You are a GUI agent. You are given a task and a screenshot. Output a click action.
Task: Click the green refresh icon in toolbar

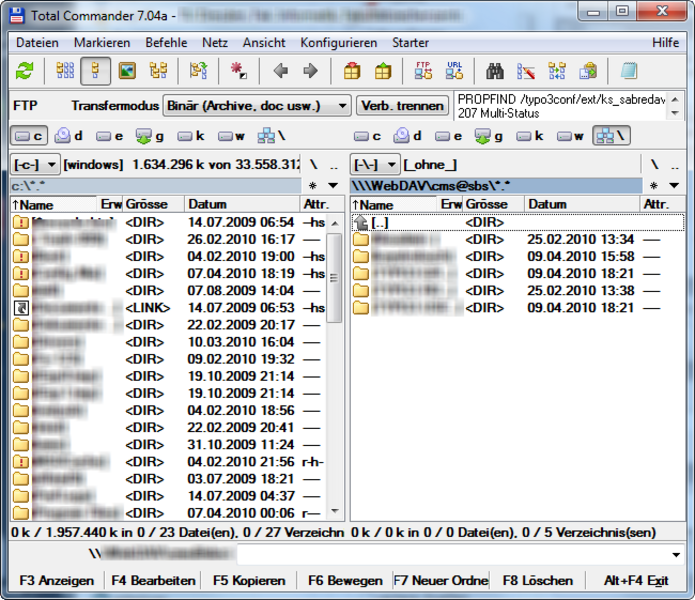tap(25, 71)
